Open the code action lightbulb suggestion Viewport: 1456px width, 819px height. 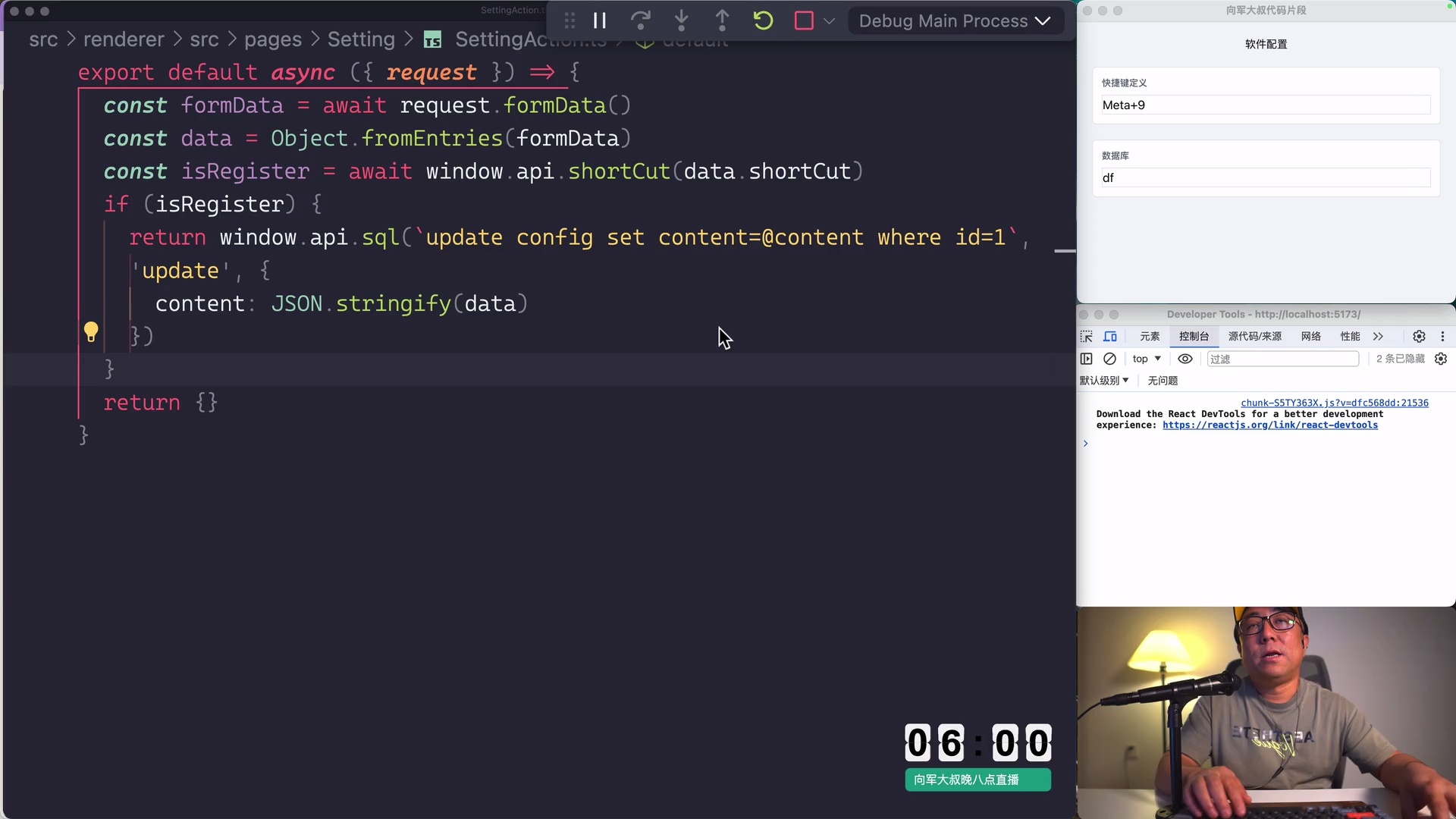point(91,331)
